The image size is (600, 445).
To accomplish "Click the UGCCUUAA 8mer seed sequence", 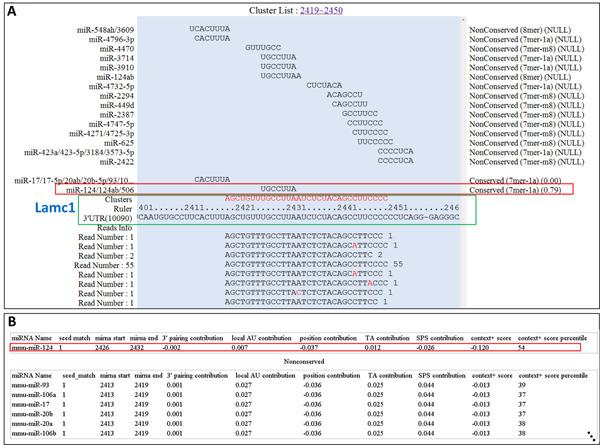I will click(281, 76).
